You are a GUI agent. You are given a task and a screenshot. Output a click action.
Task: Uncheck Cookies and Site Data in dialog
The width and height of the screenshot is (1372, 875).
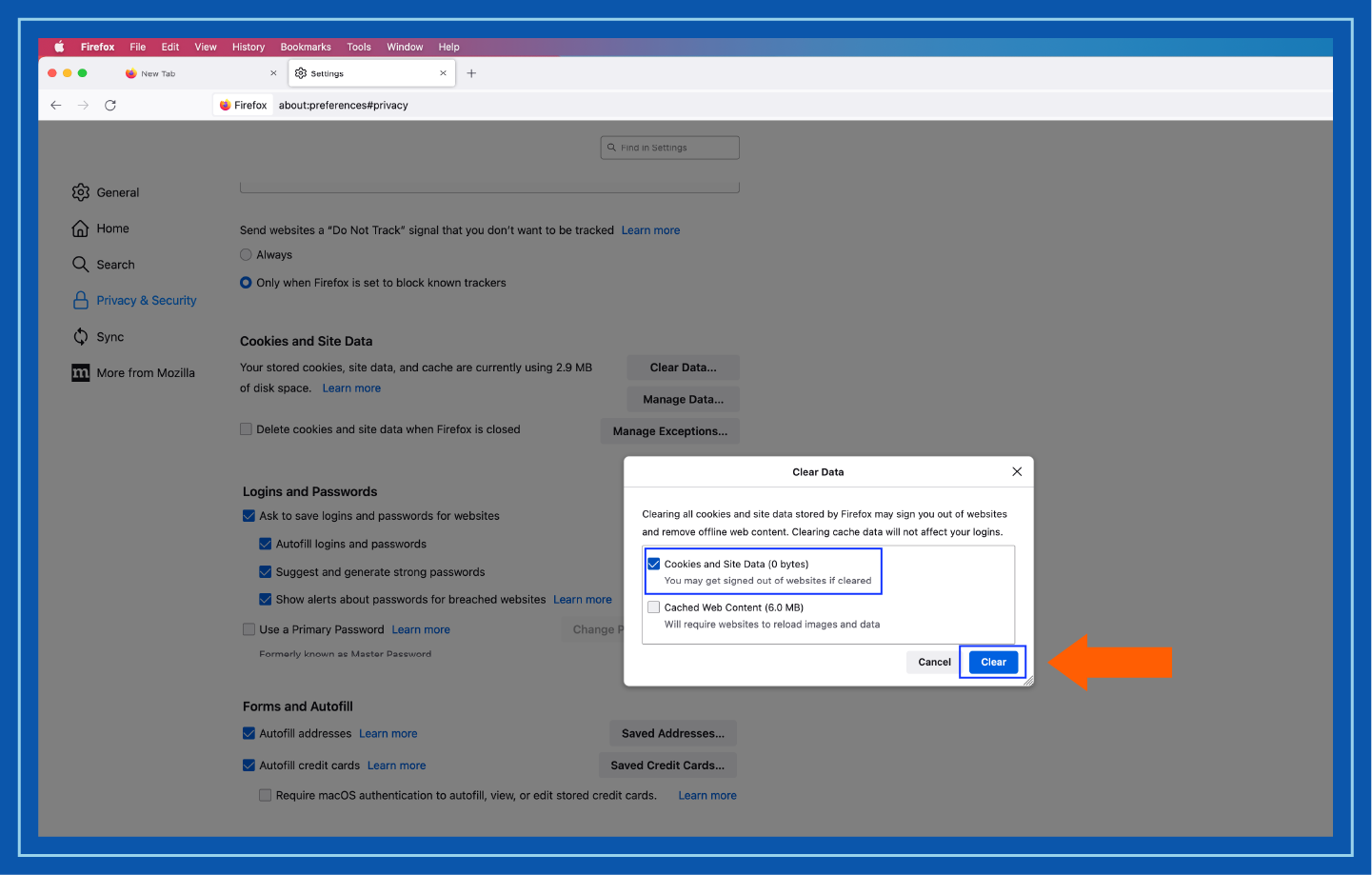pyautogui.click(x=653, y=564)
